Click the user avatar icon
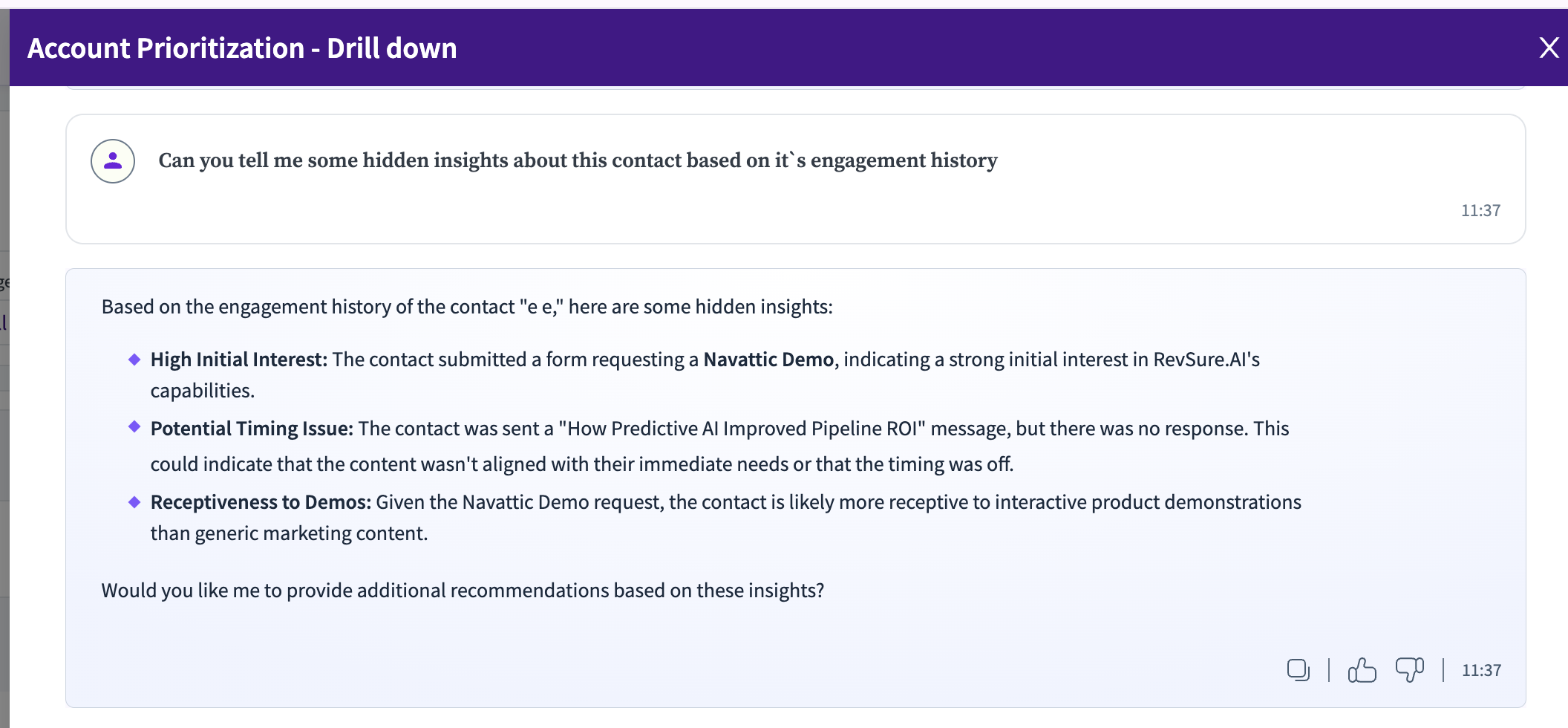Screen dimensions: 1568x728 (x=113, y=161)
